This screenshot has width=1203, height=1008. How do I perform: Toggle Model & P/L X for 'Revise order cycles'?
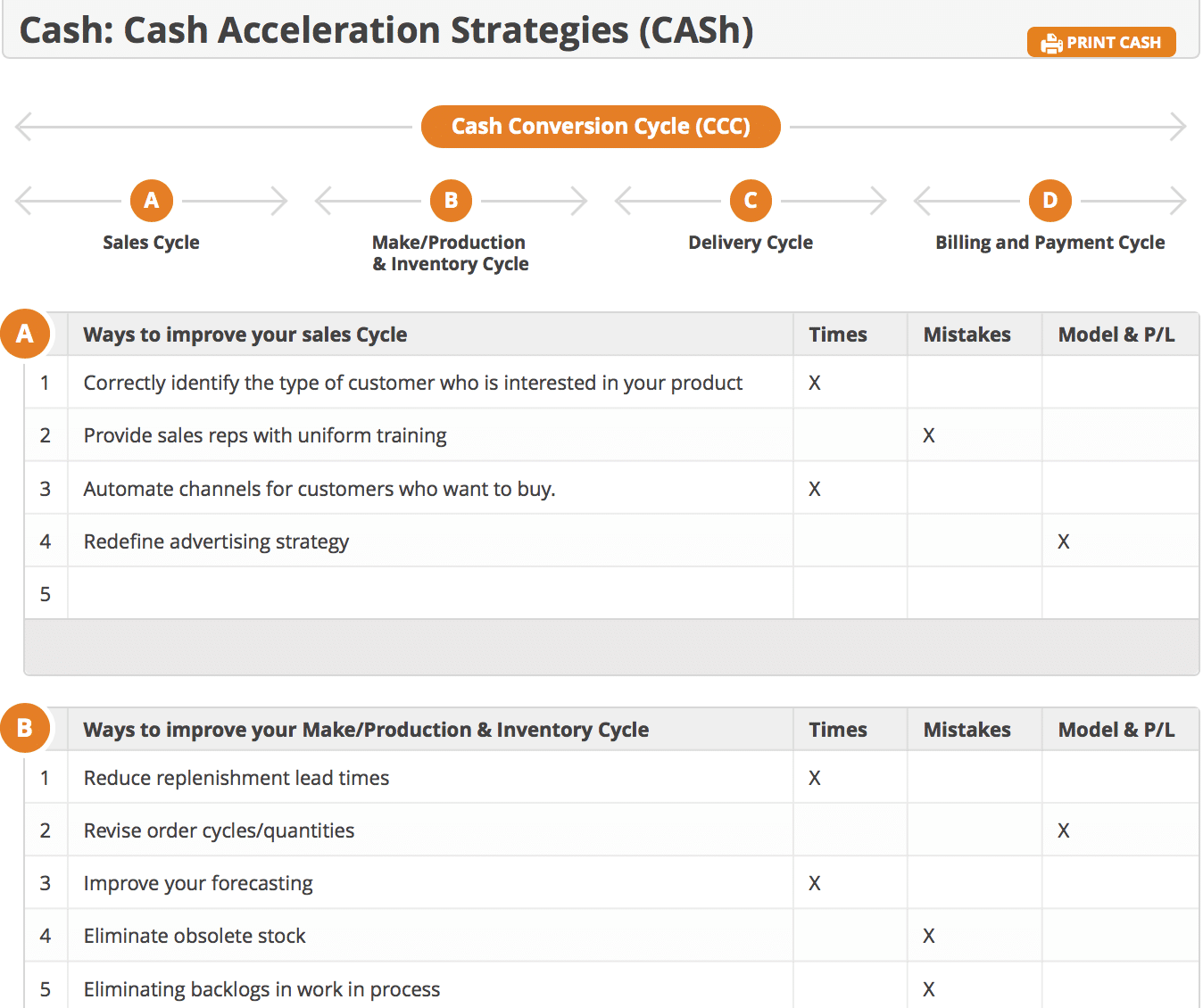pos(1064,830)
